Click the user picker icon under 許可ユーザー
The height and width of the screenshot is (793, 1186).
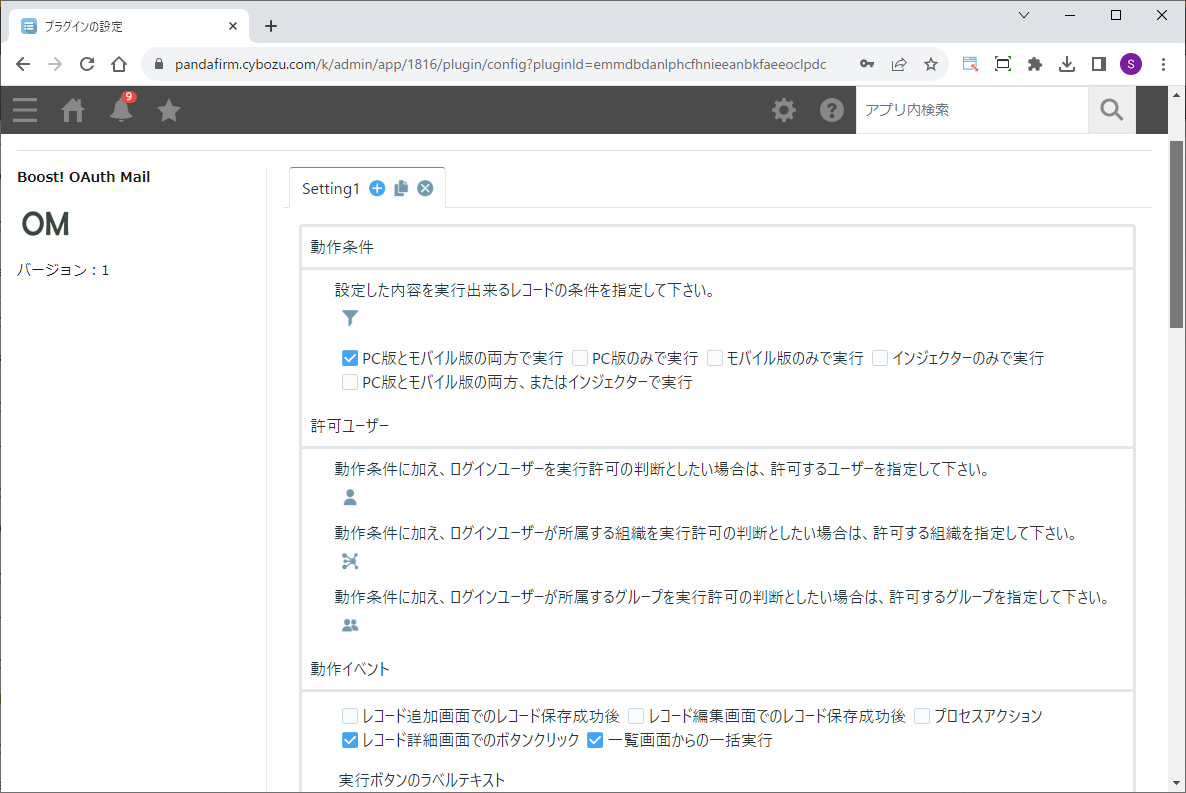[x=350, y=497]
